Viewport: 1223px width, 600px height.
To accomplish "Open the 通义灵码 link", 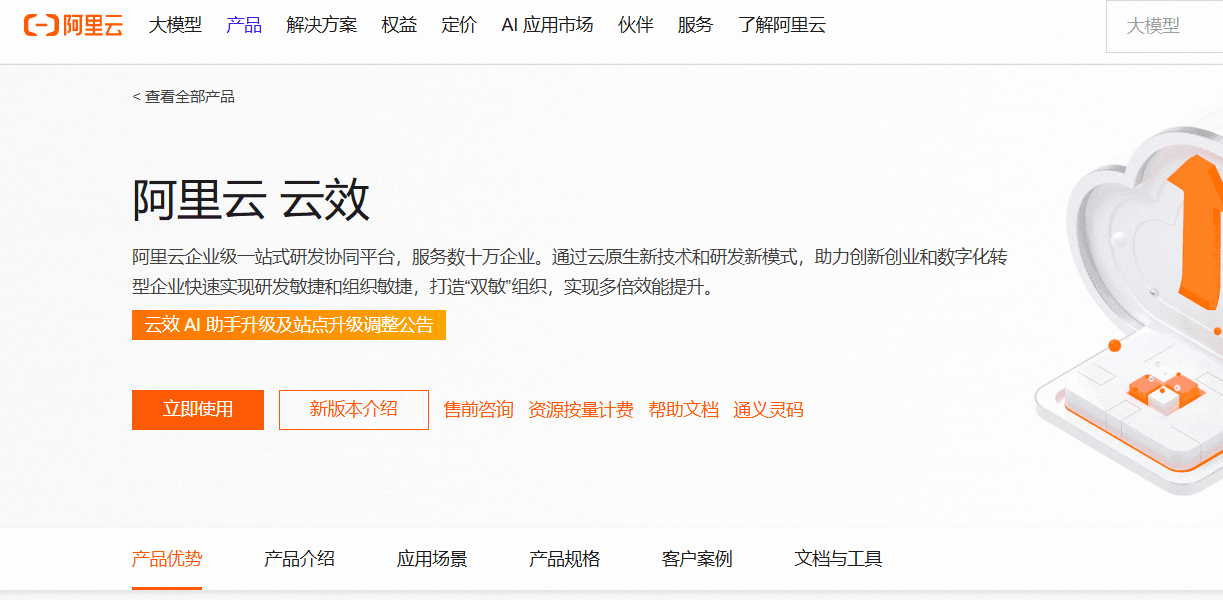I will (768, 410).
